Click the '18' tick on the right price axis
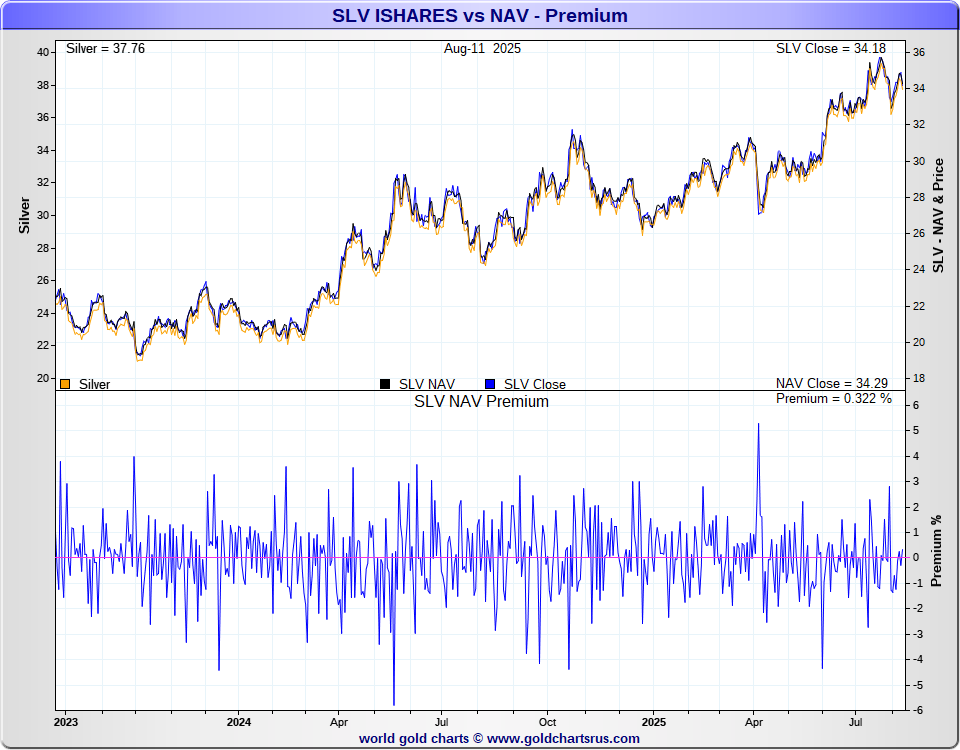Screen dimensions: 960x750 (x=919, y=378)
